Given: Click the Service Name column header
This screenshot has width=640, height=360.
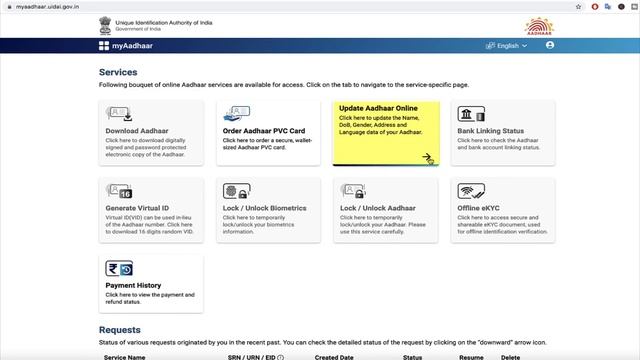Looking at the screenshot, I should tap(124, 357).
